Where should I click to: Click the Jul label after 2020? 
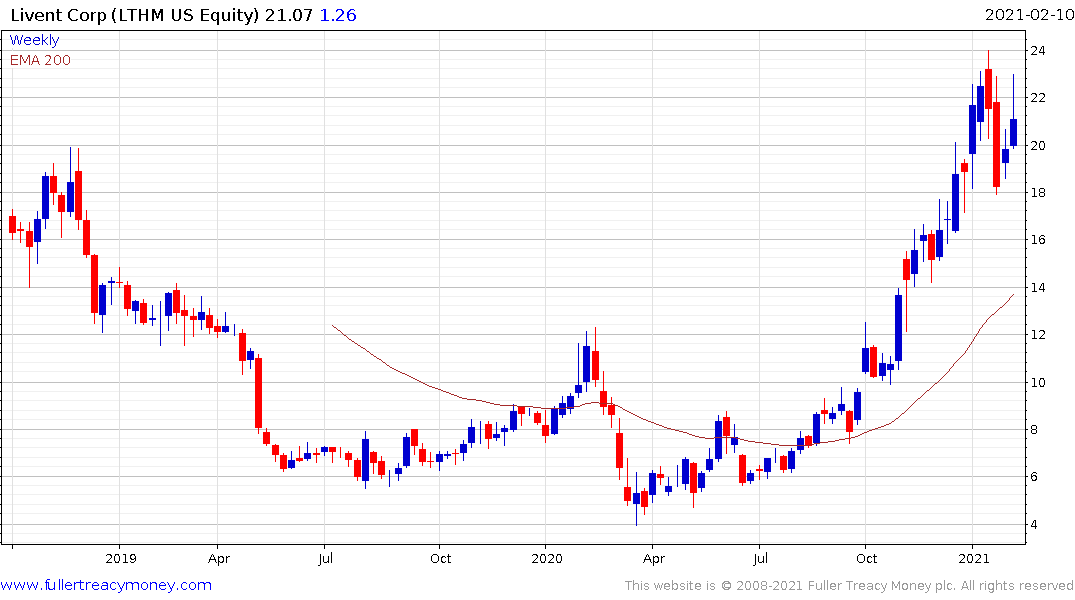click(760, 558)
